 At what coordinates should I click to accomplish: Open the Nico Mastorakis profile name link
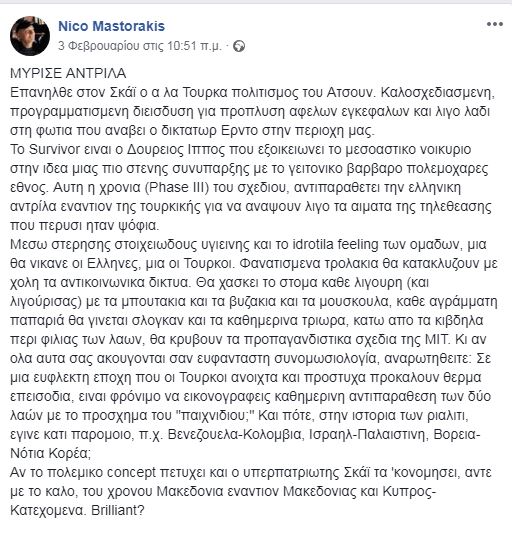tap(112, 26)
